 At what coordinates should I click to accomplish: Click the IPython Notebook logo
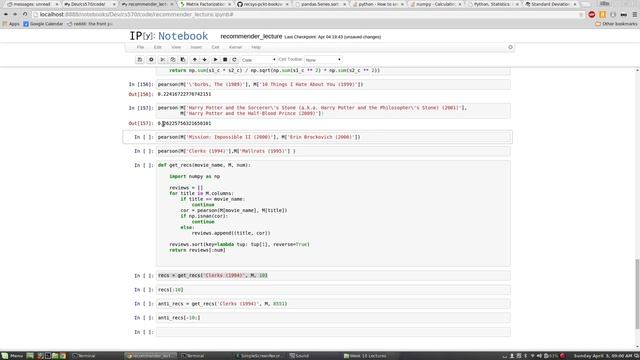point(169,36)
